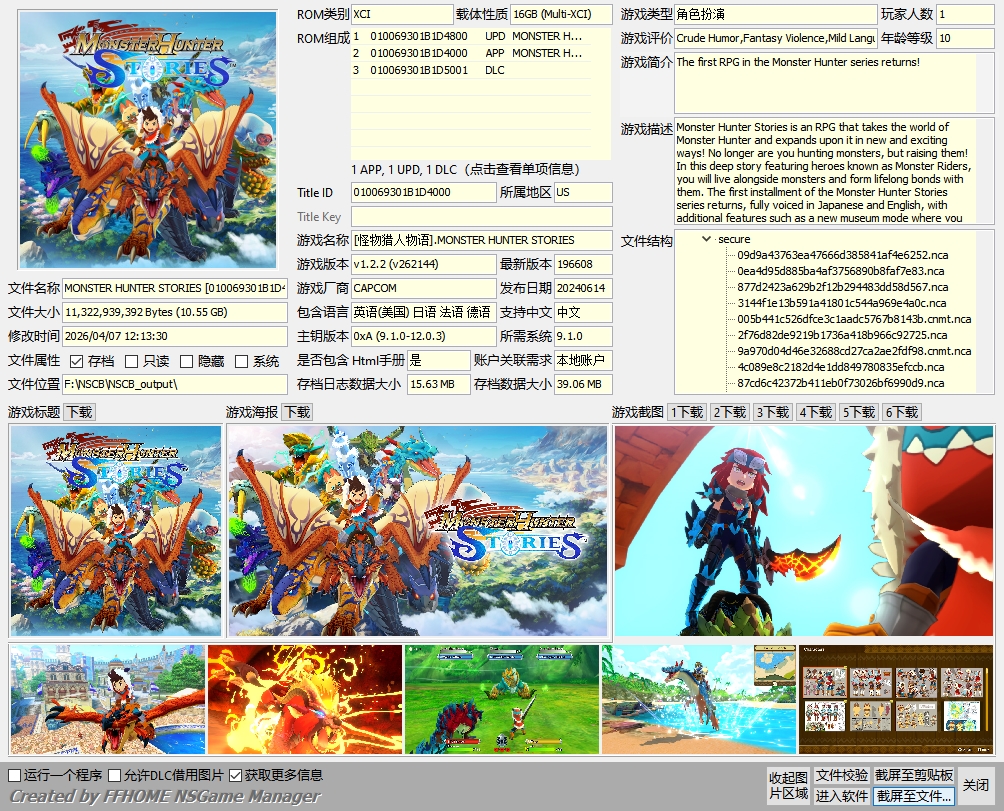
Task: Click the 游戏厂商 CAPCOM field
Action: [423, 288]
